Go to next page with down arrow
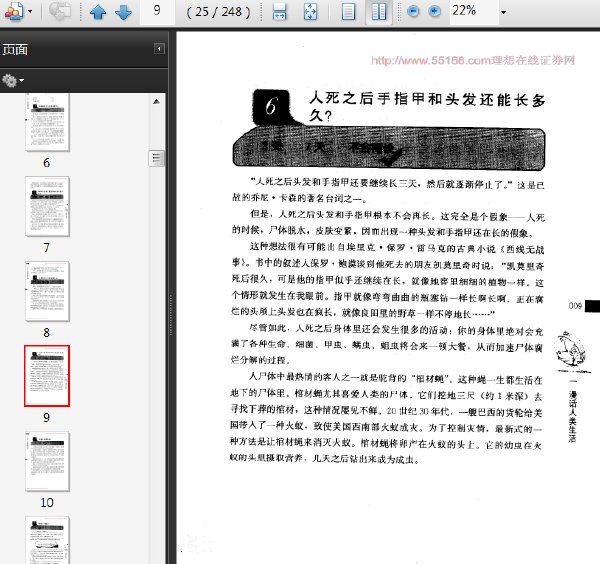Image resolution: width=600 pixels, height=564 pixels. click(x=123, y=11)
